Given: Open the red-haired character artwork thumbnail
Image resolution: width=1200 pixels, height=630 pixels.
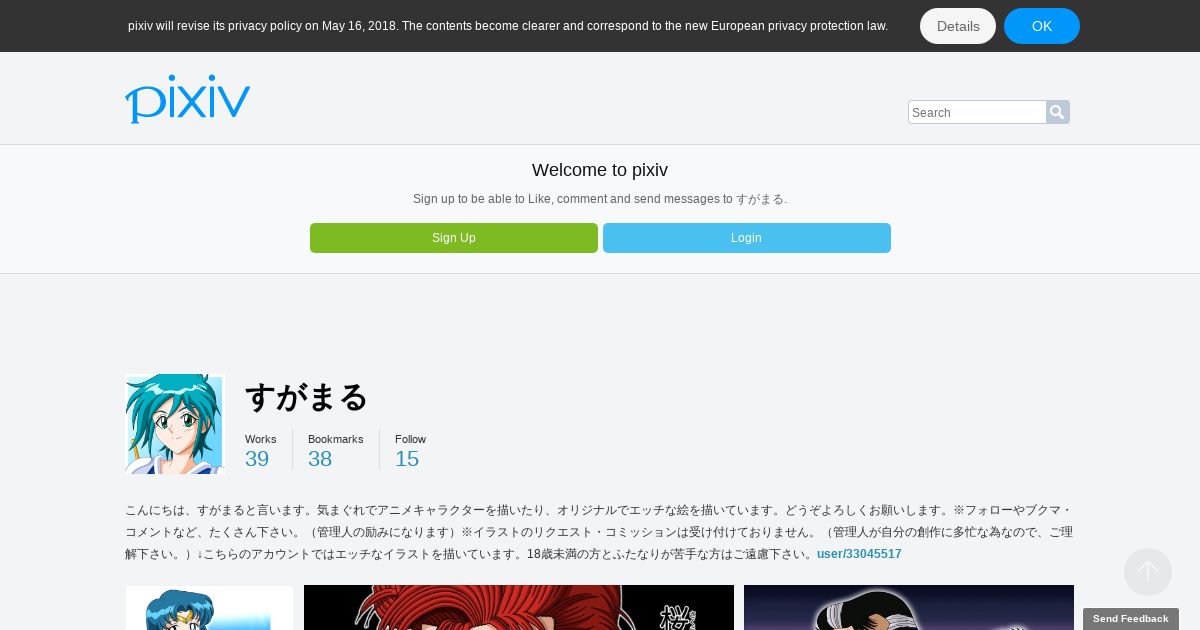Looking at the screenshot, I should click(519, 608).
